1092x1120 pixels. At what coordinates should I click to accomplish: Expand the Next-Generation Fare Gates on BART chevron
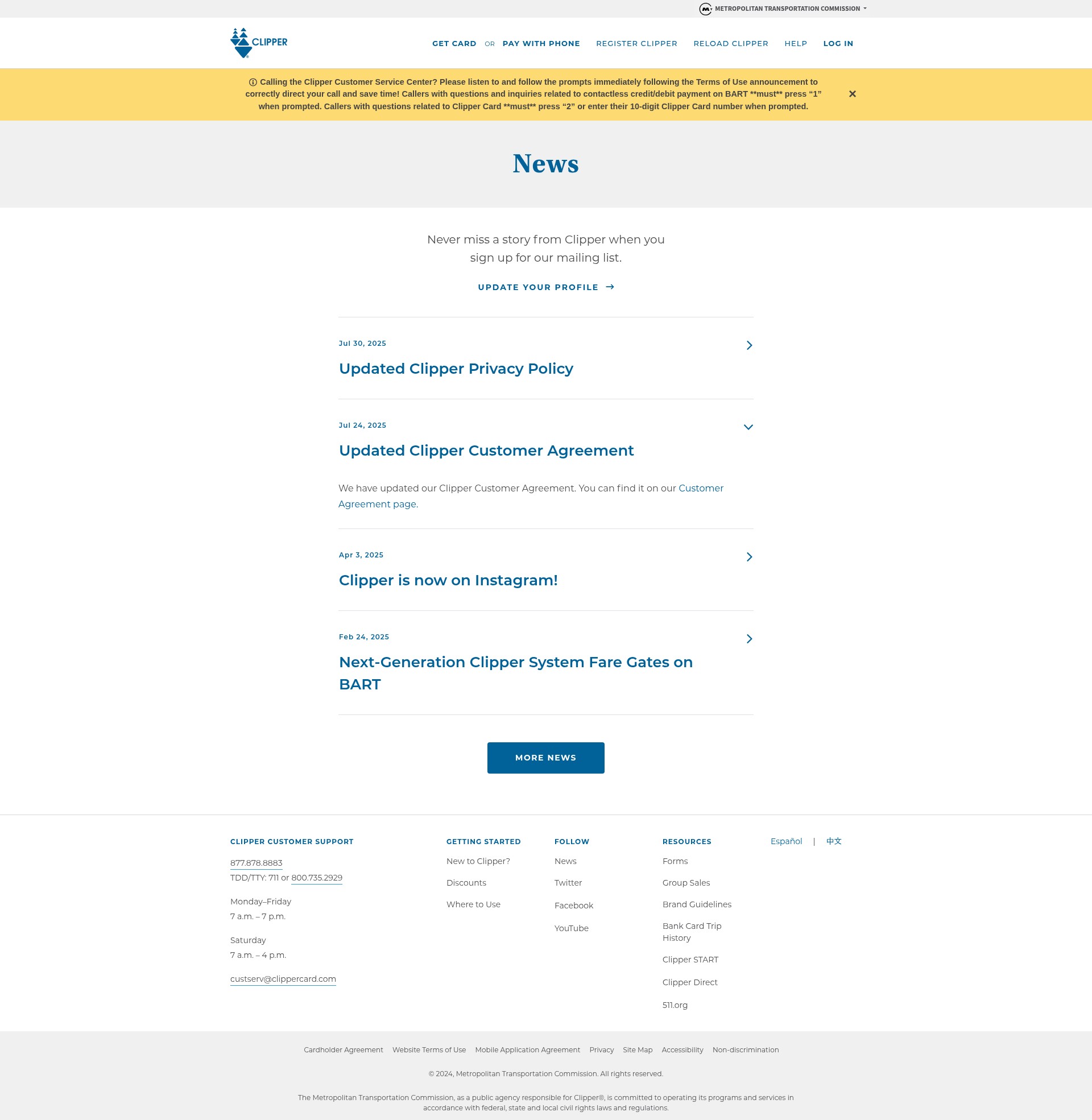point(749,639)
